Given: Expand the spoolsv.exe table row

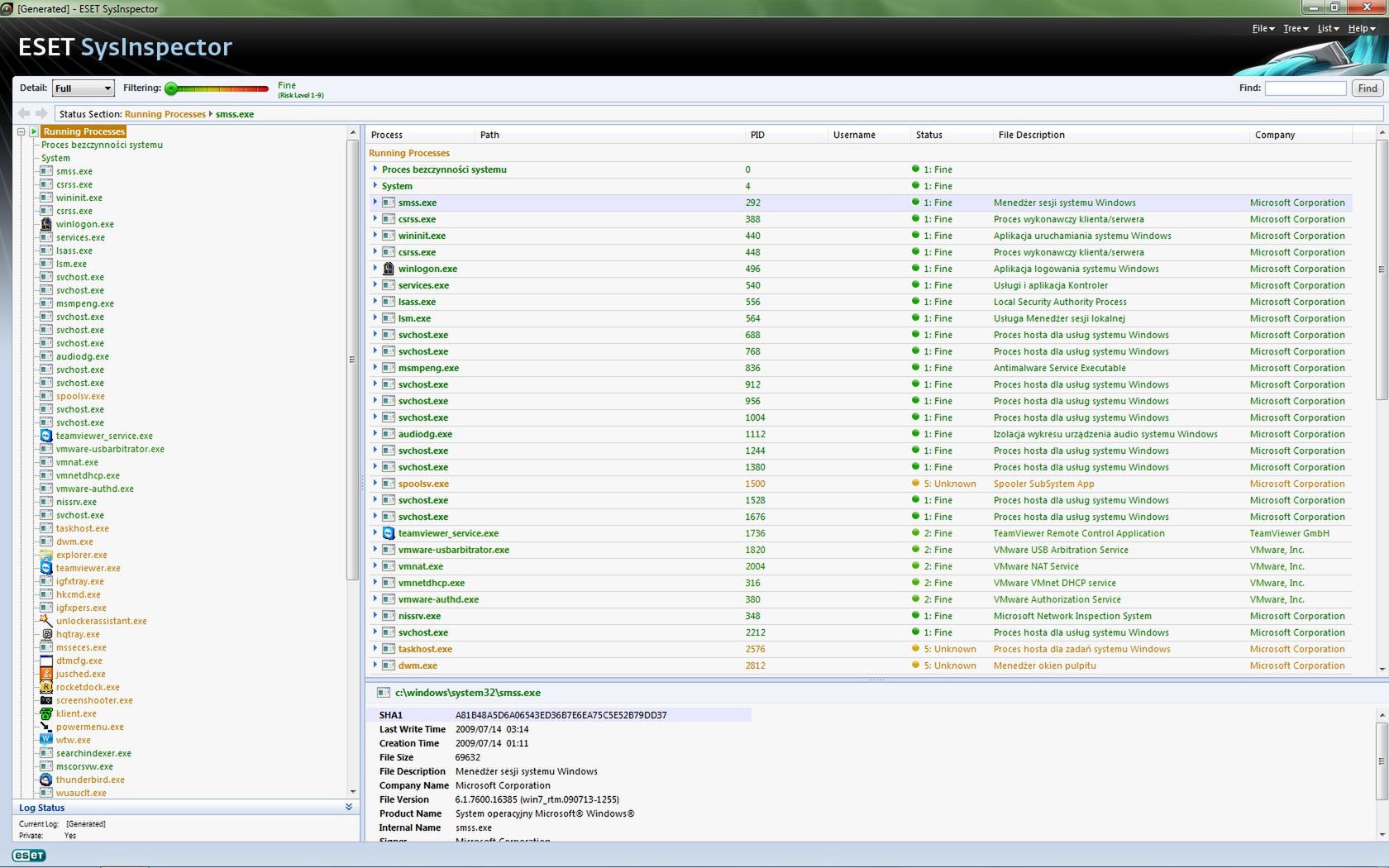Looking at the screenshot, I should point(375,483).
